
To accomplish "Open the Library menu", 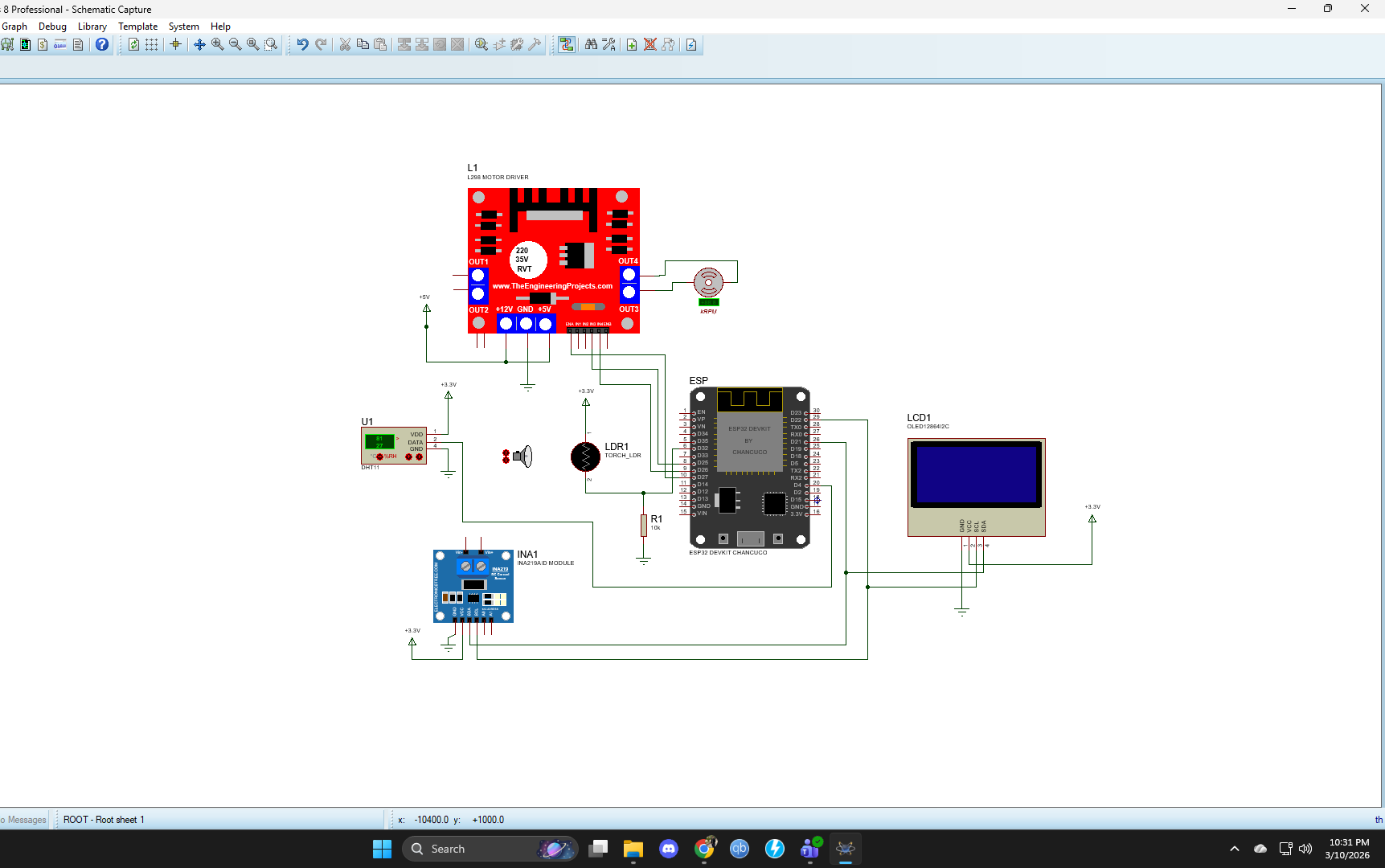I will [92, 26].
